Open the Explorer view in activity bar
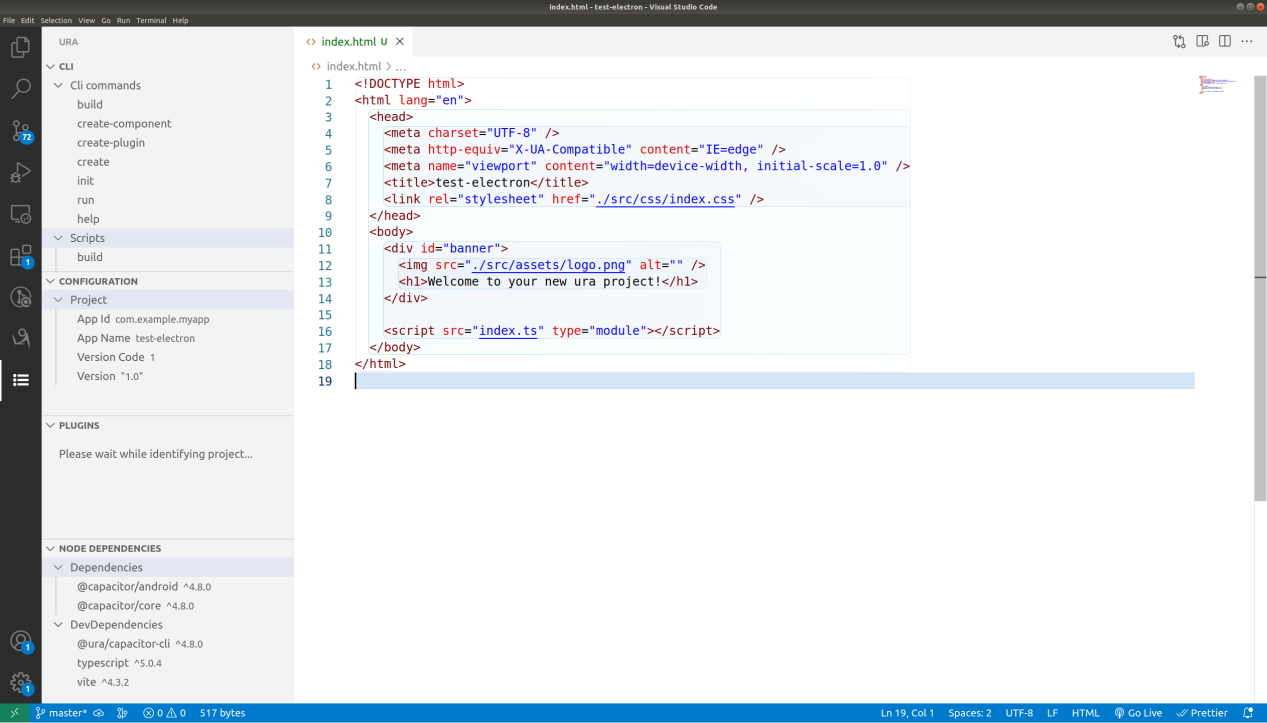The image size is (1267, 723). point(20,47)
